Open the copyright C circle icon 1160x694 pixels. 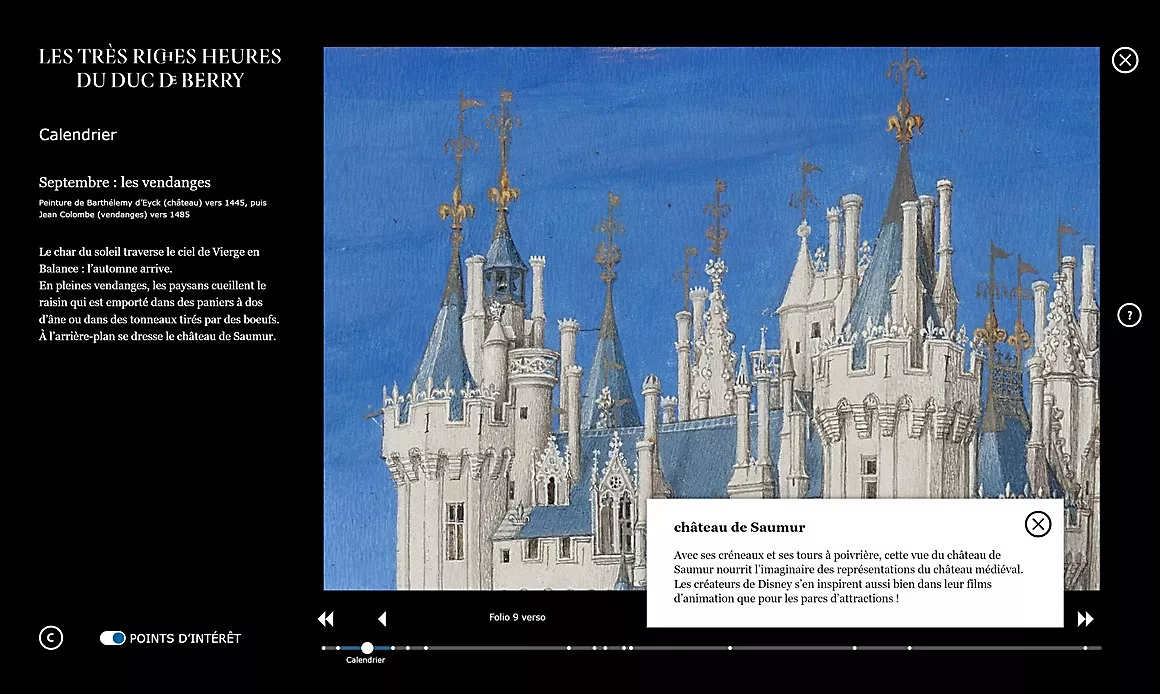[51, 638]
